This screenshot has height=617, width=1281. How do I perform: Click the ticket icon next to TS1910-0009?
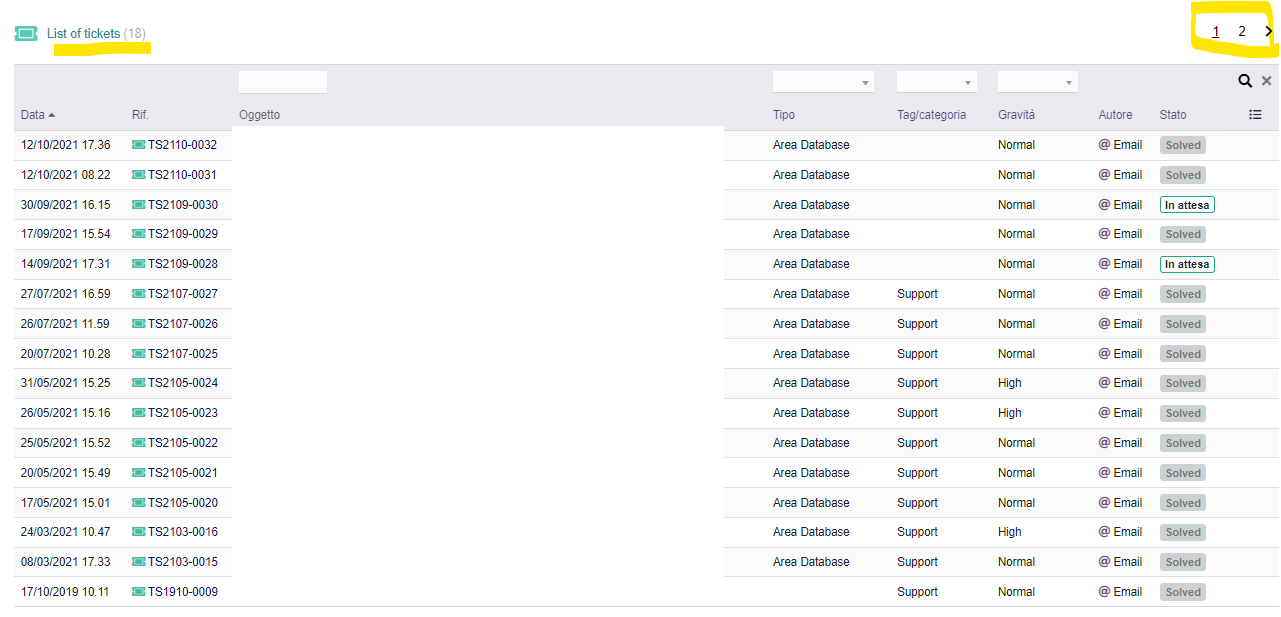pyautogui.click(x=138, y=591)
